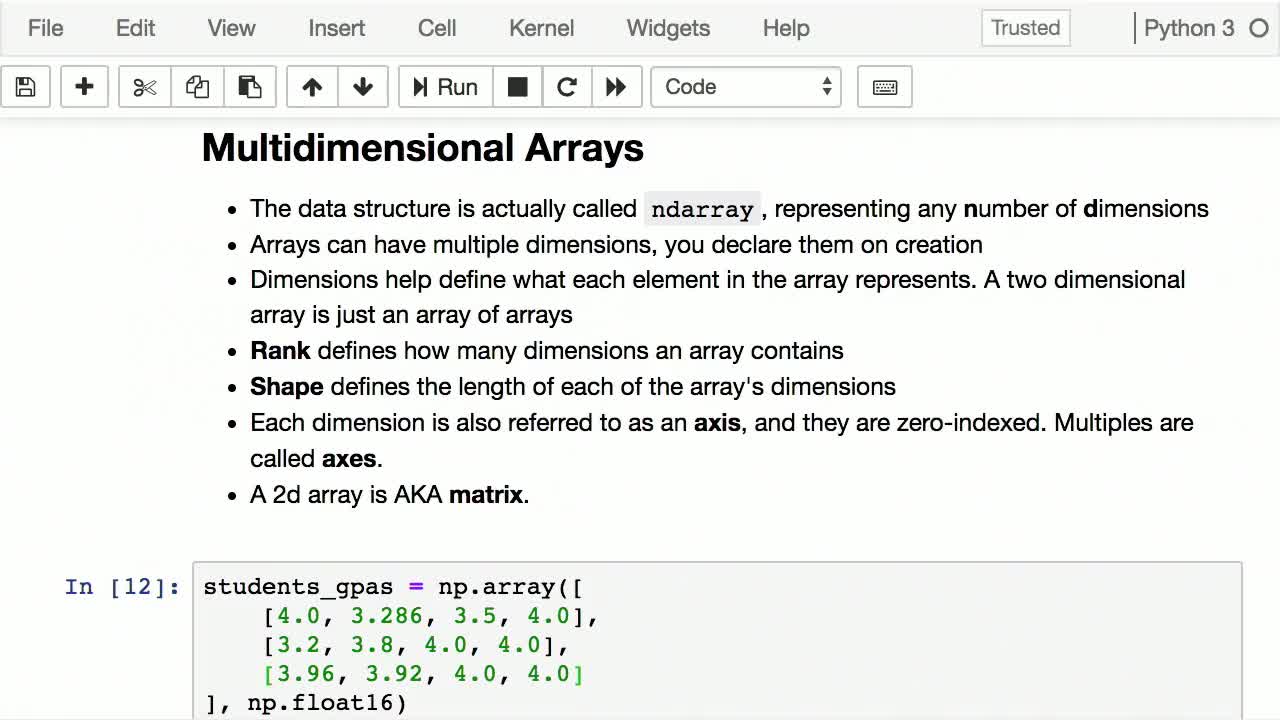Open the cell type dropdown showing Code
The height and width of the screenshot is (720, 1280).
pos(735,87)
